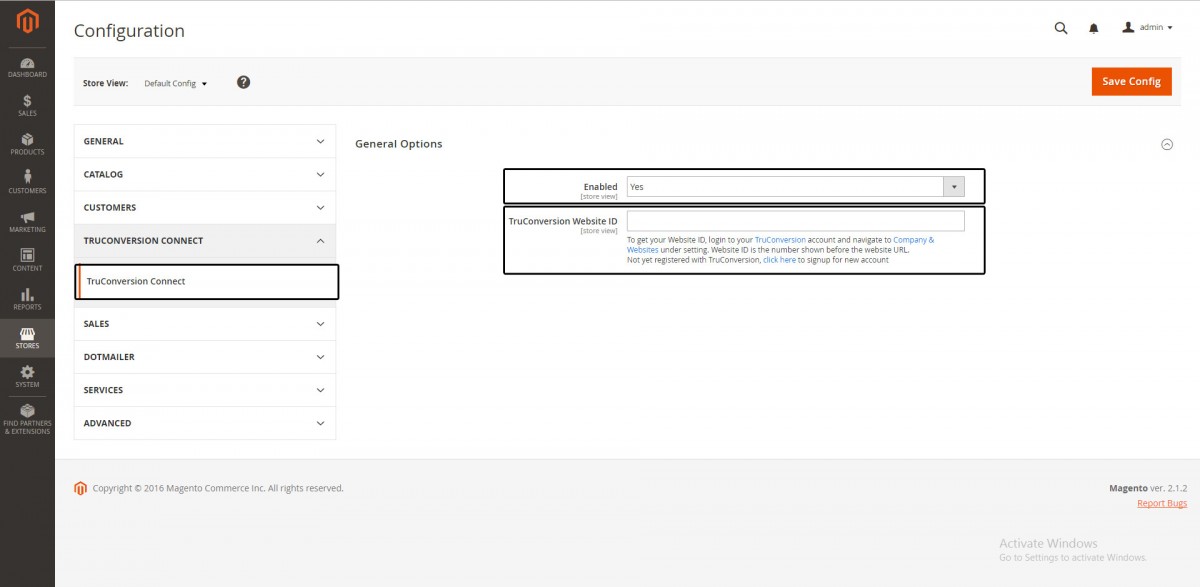Viewport: 1200px width, 587px height.
Task: Open the Products sidebar menu
Action: (x=27, y=144)
